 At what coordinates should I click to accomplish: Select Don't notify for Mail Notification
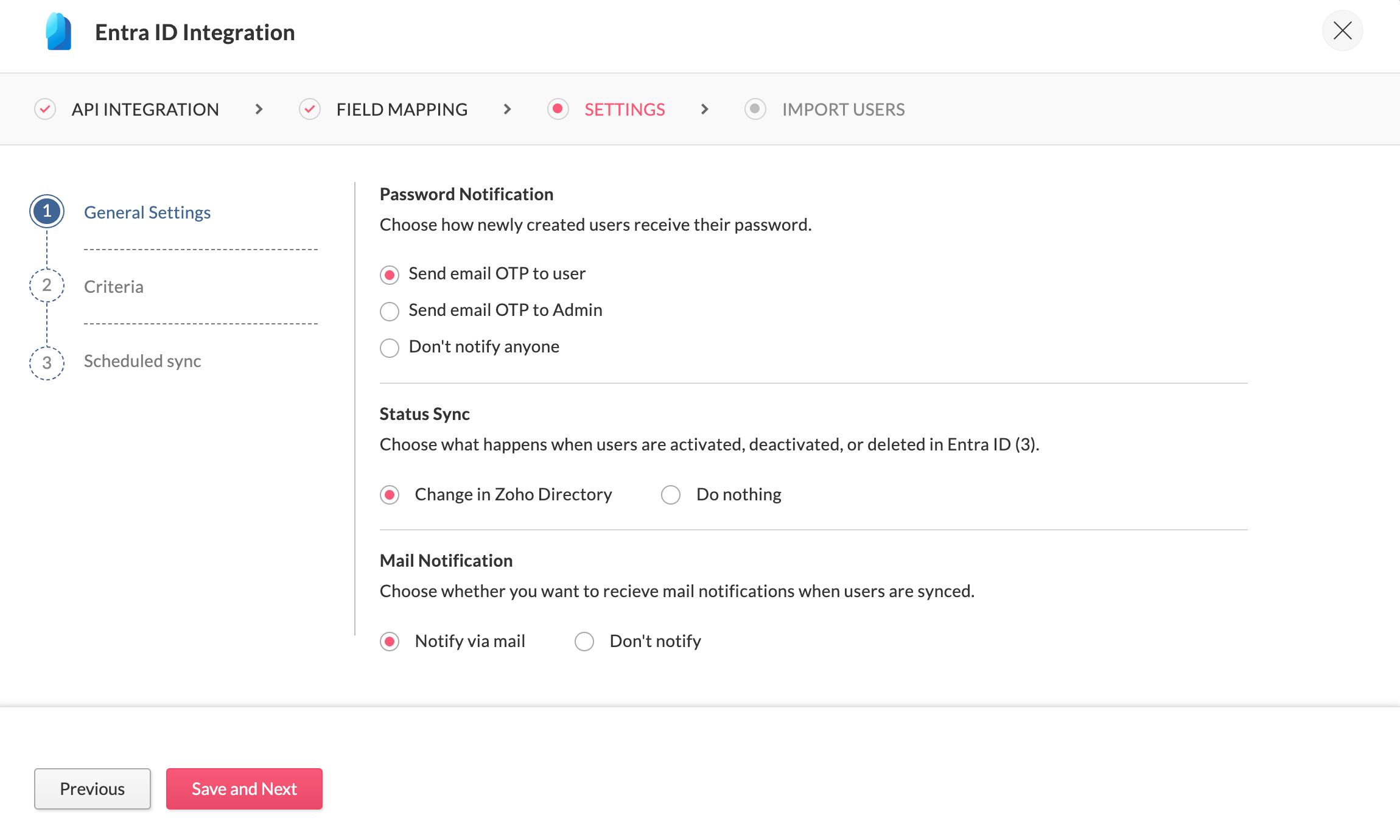click(x=584, y=642)
